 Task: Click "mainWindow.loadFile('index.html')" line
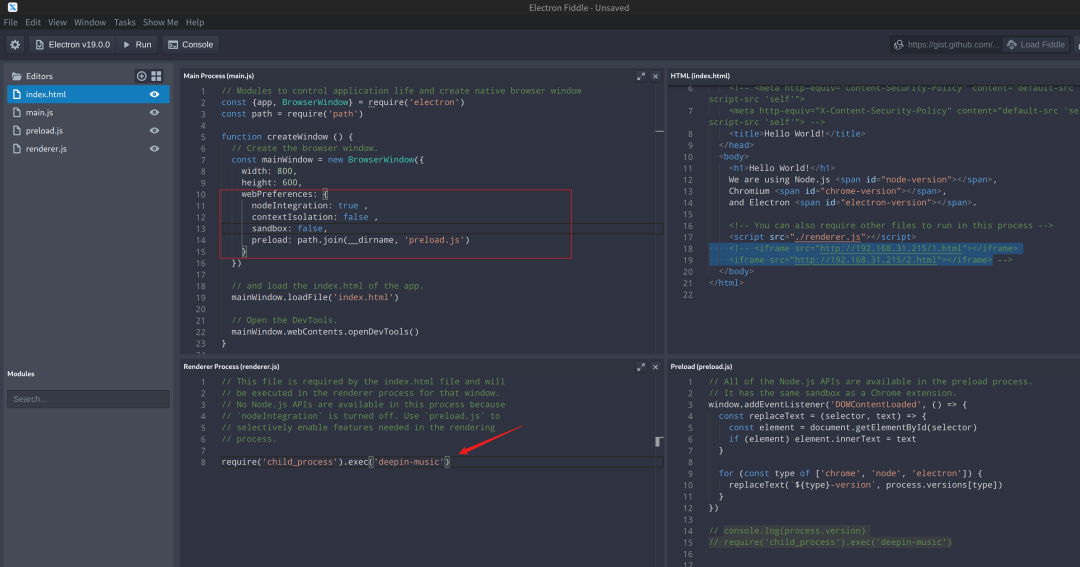pyautogui.click(x=315, y=298)
